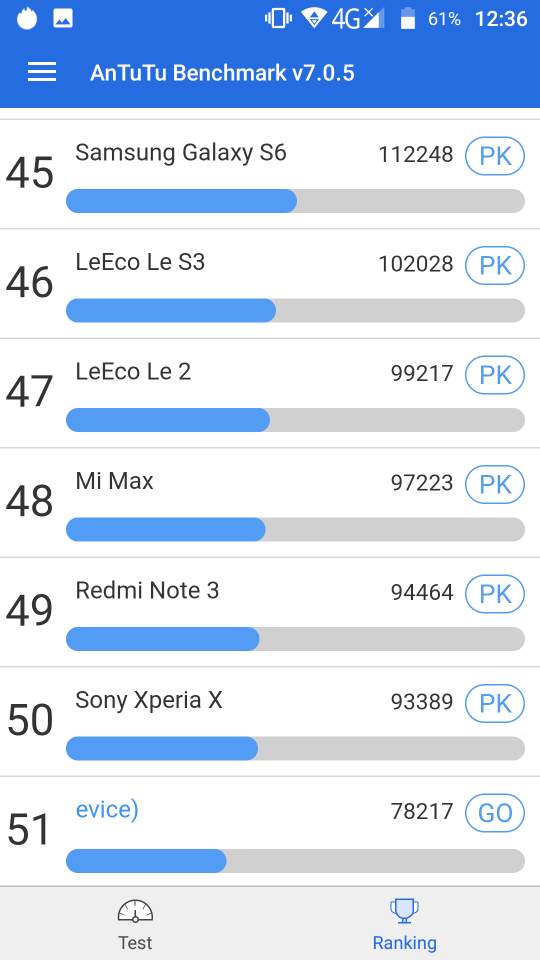Tap the Samsung Galaxy S6 score bar
Image resolution: width=540 pixels, height=960 pixels.
[295, 201]
